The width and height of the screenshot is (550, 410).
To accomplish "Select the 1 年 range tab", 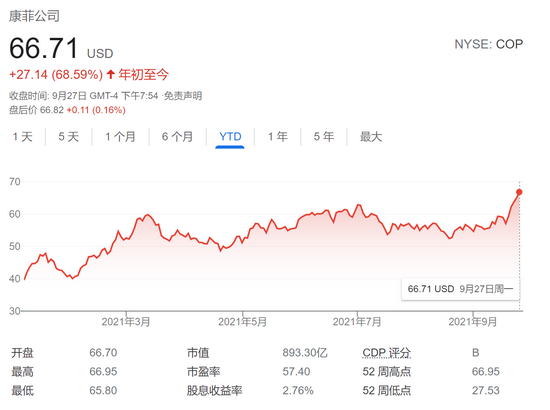I will coord(278,136).
